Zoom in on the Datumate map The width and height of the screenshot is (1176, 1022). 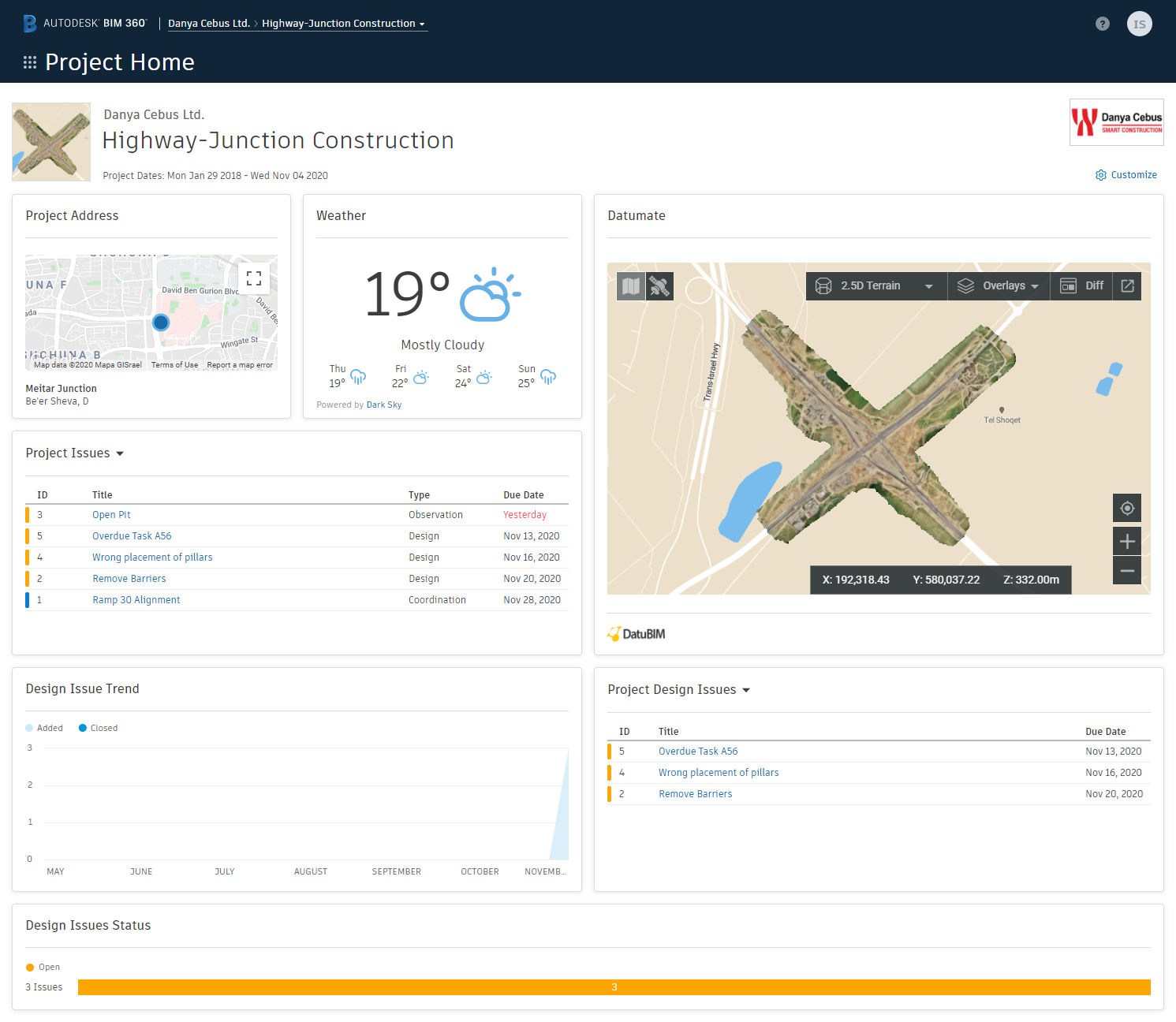pos(1127,541)
